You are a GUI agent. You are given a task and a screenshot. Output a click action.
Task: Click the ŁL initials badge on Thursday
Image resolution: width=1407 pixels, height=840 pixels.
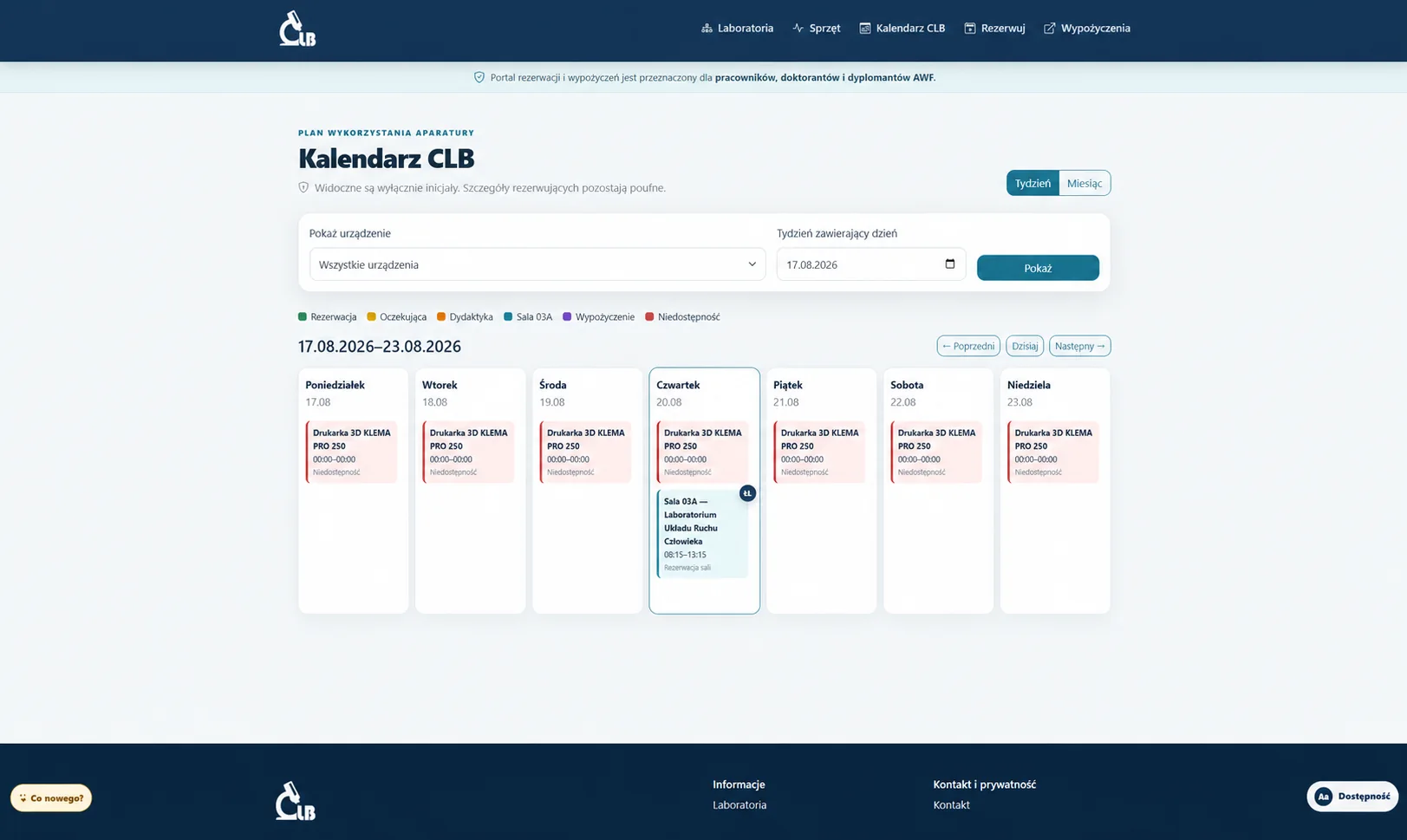tap(747, 493)
